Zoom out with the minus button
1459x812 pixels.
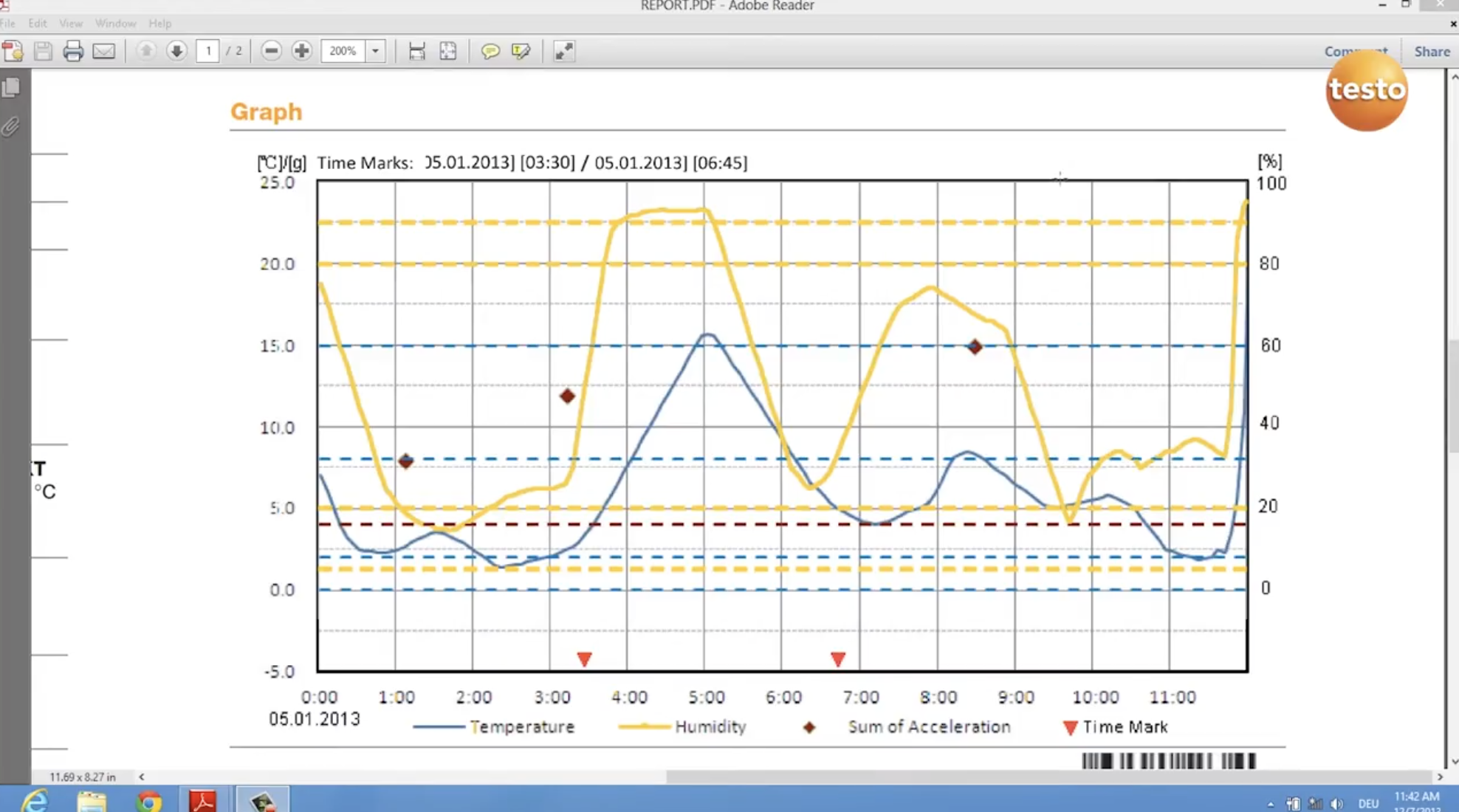(271, 51)
